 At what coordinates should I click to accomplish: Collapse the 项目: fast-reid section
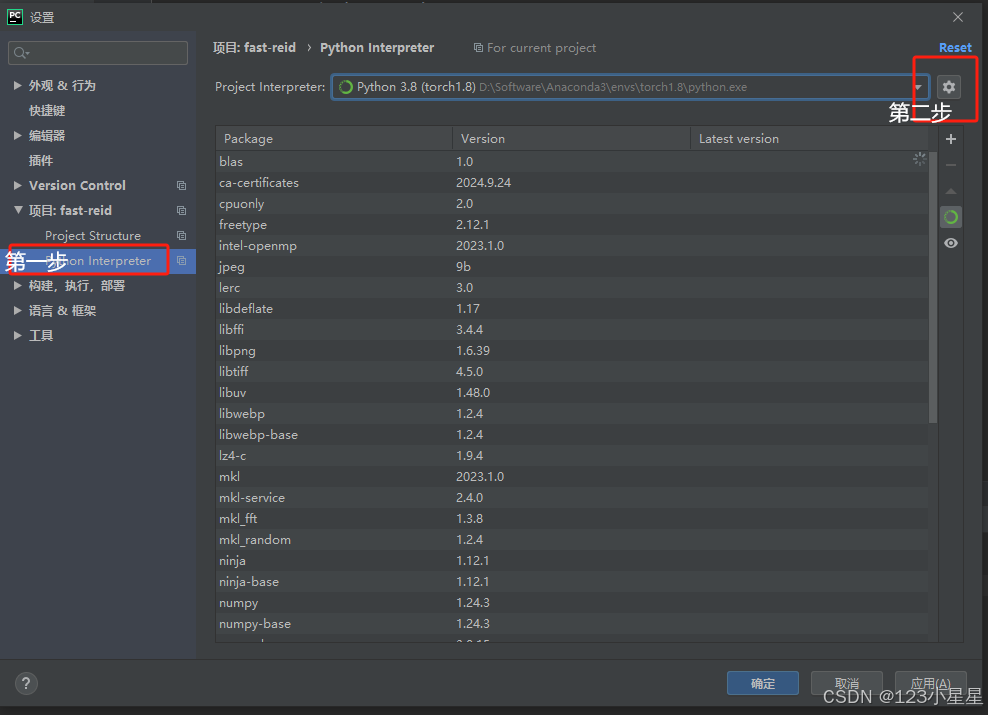pos(18,210)
